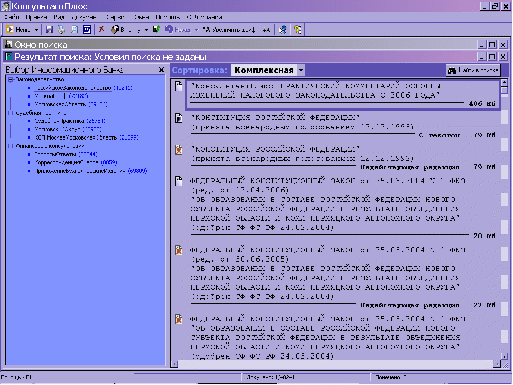Click crossed icon of the last listed law

(x=179, y=319)
